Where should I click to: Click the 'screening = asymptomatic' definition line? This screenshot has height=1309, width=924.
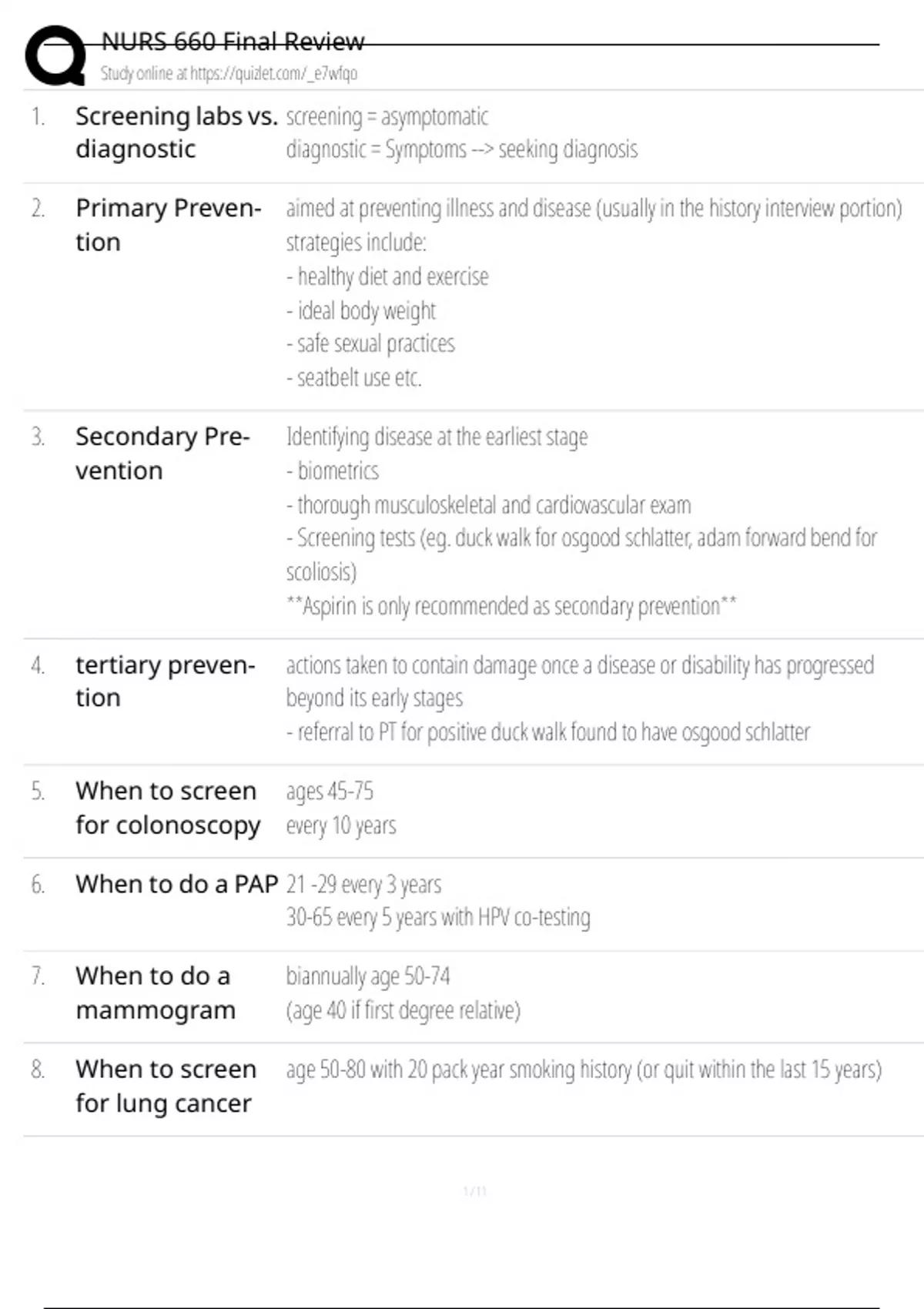387,117
